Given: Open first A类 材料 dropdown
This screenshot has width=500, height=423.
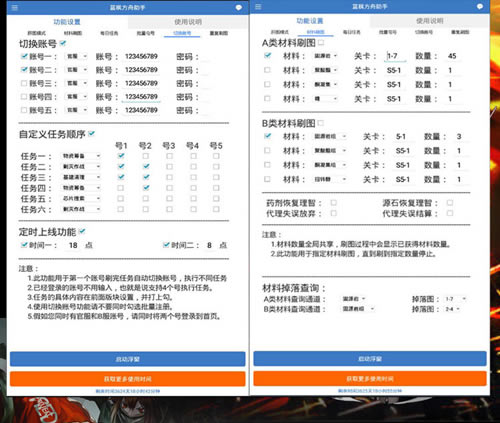Looking at the screenshot, I should point(326,56).
